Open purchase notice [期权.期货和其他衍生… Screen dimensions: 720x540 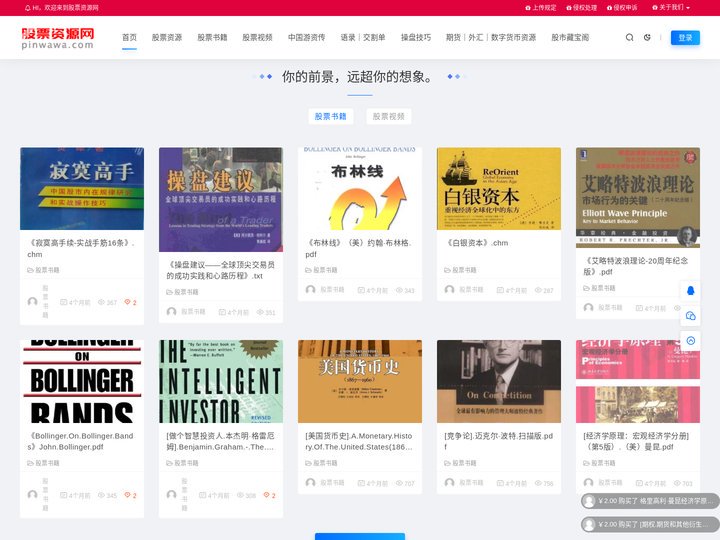[650, 524]
